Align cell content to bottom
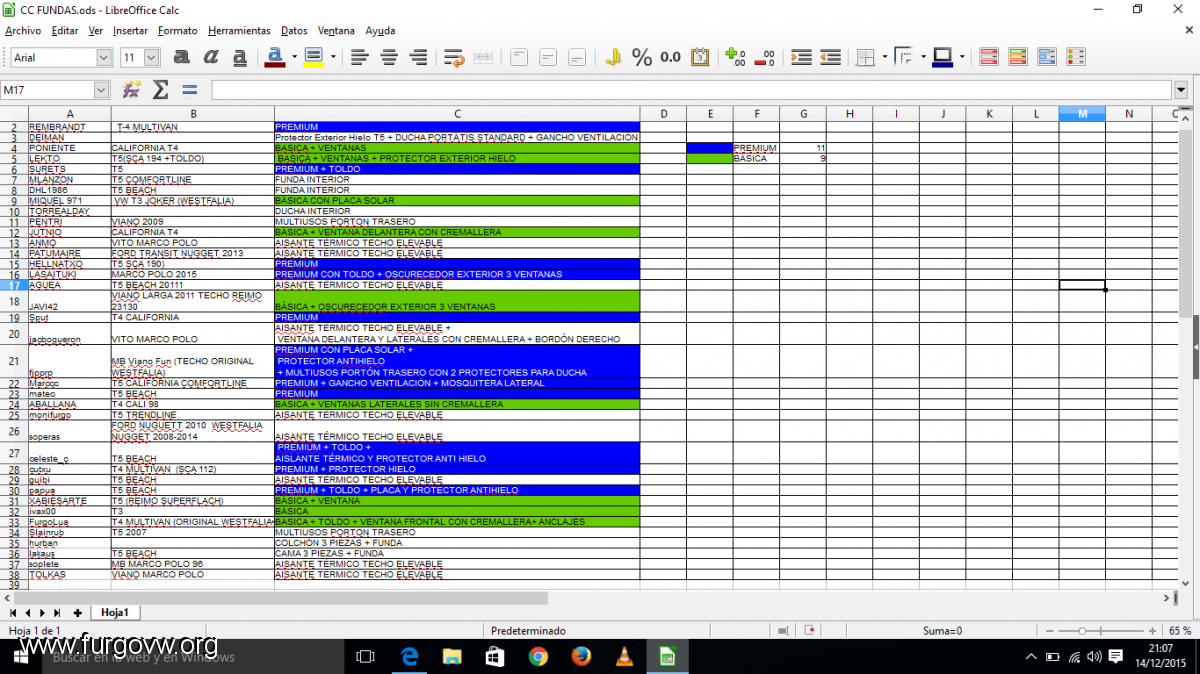The image size is (1200, 674). pos(577,57)
